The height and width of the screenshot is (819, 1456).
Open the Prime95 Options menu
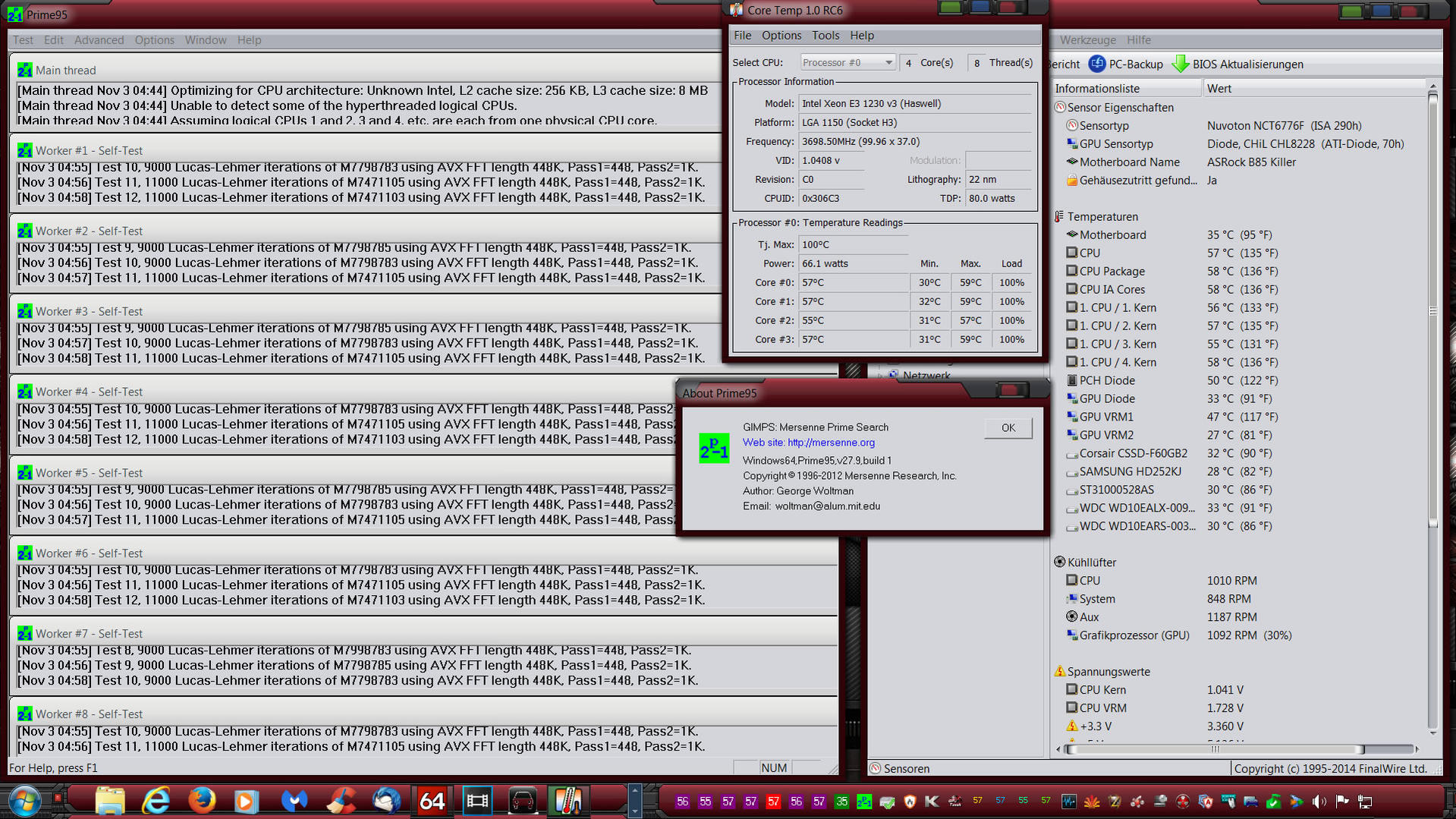154,40
